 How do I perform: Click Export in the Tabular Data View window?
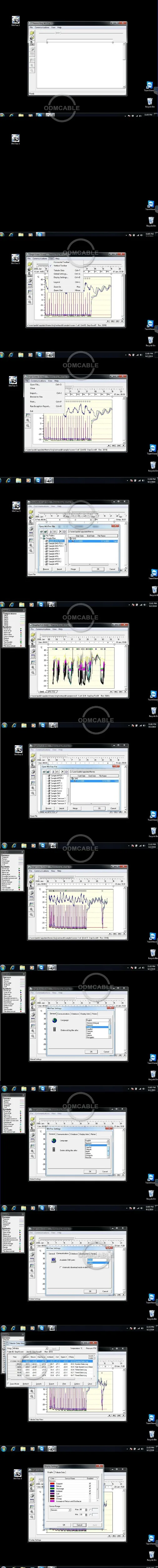(x=52, y=1384)
